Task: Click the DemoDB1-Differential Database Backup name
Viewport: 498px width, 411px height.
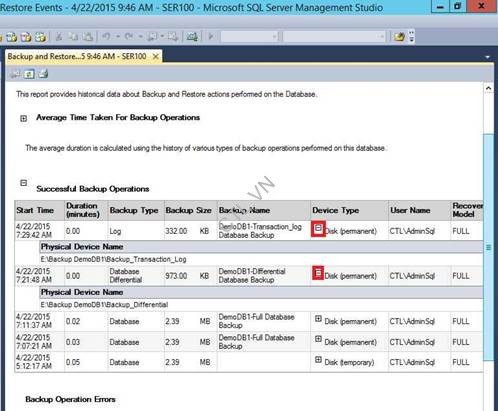Action: point(252,275)
